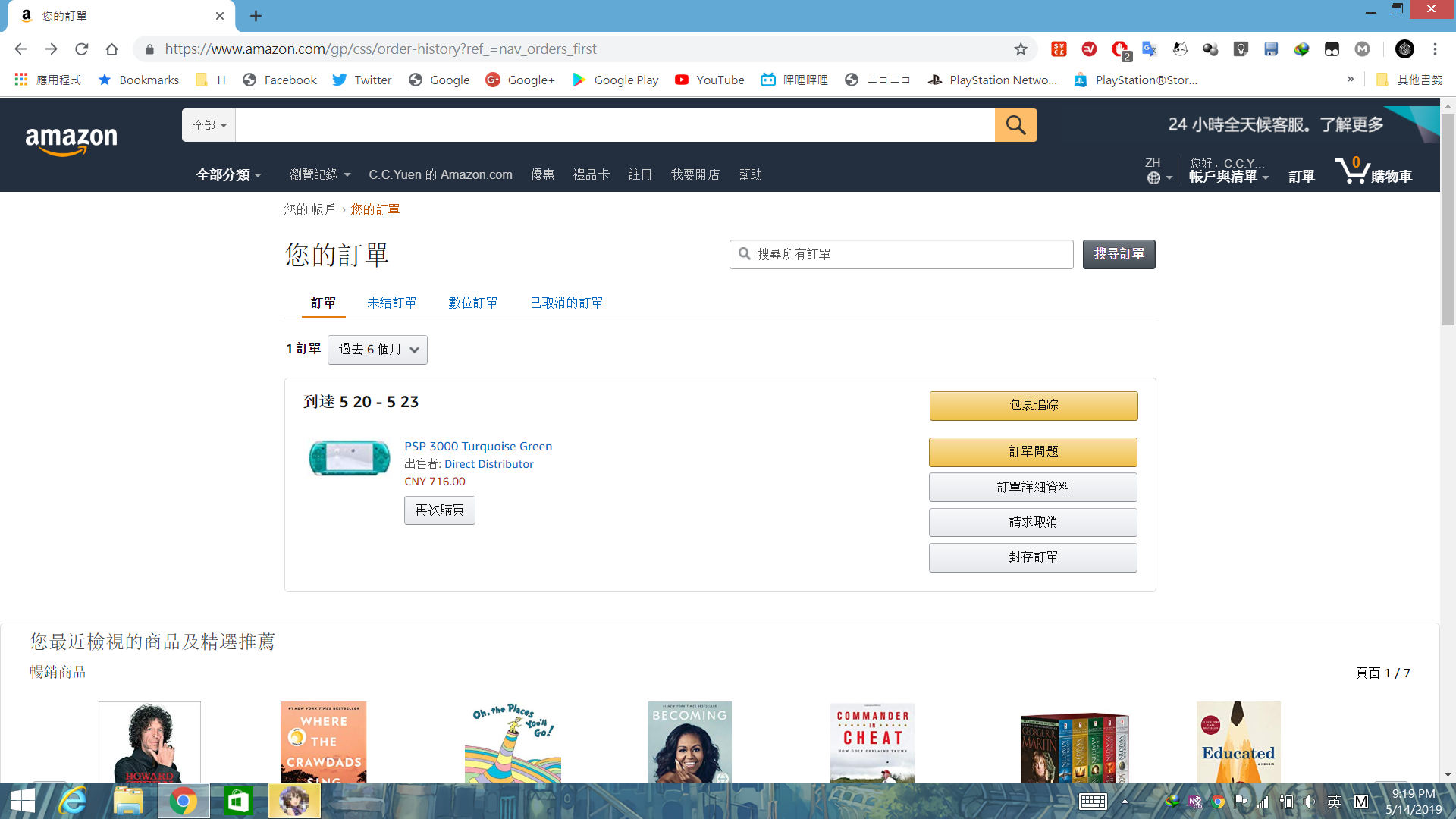Click the PSP product thumbnail image

(349, 457)
